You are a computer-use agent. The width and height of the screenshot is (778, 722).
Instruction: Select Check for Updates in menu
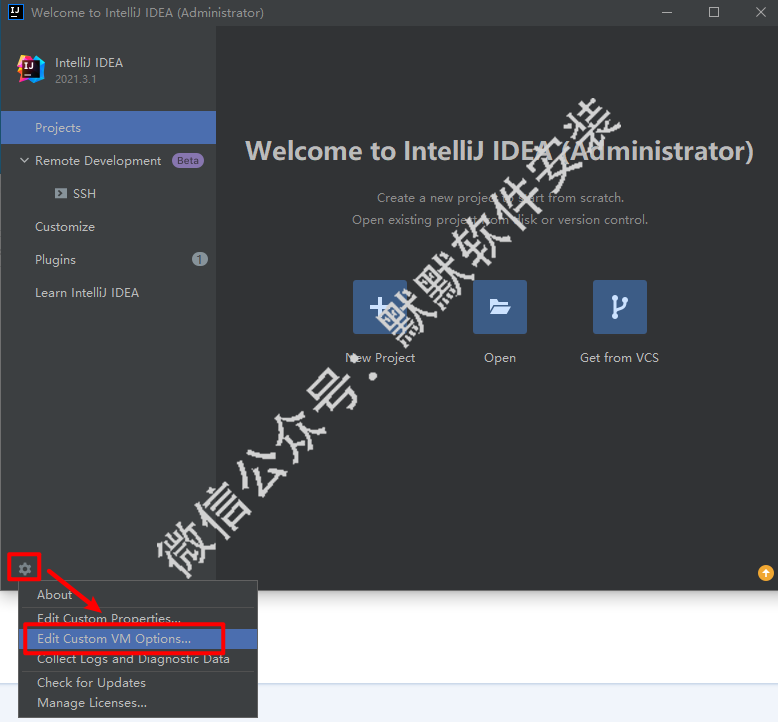click(138, 683)
